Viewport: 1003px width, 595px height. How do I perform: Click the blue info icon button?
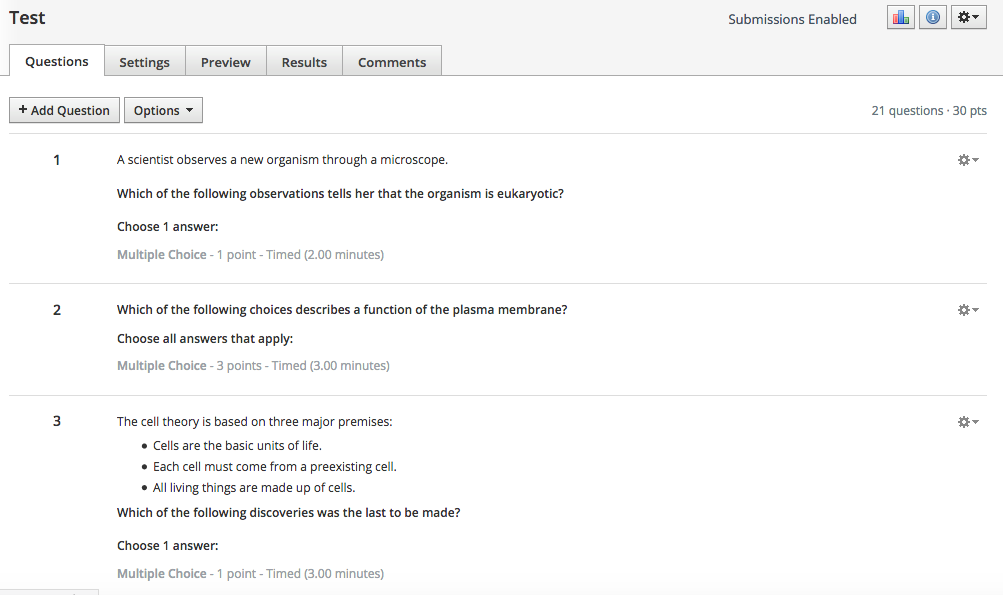[932, 18]
